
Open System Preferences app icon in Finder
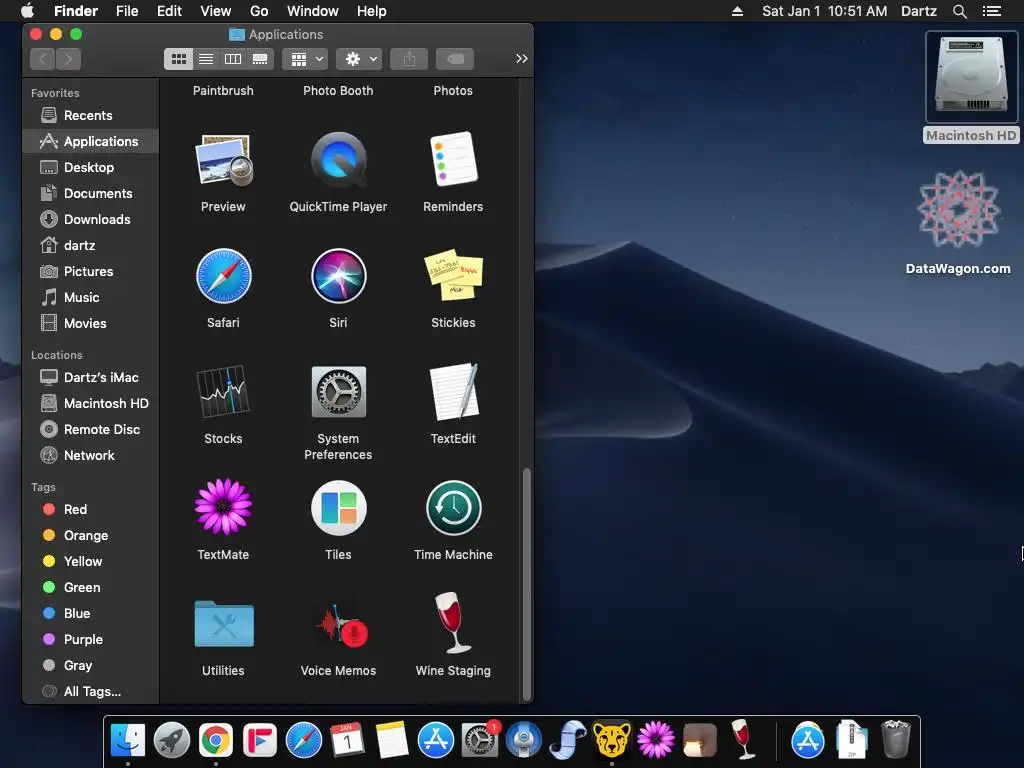[338, 391]
